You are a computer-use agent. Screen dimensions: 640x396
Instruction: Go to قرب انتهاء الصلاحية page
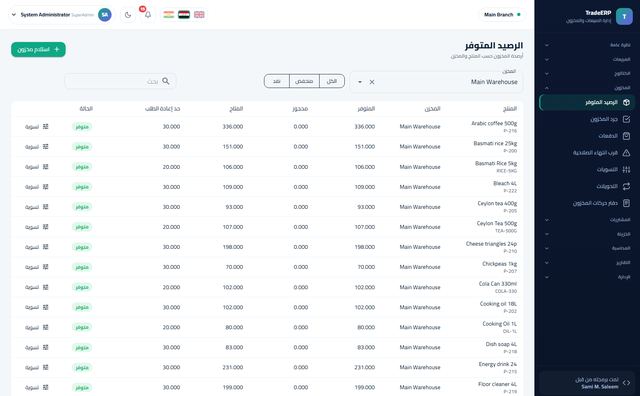pos(587,153)
